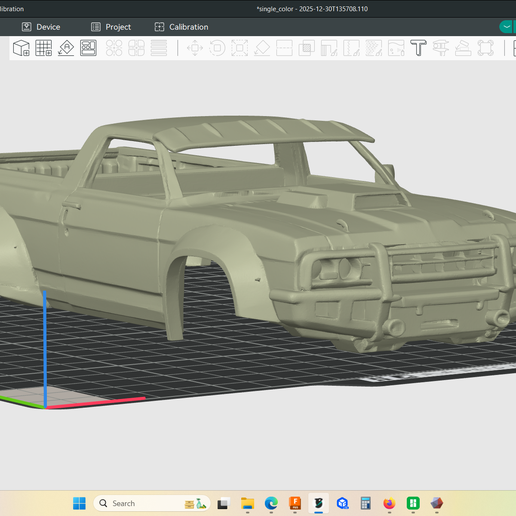
Task: Open the Calibration tab
Action: click(182, 27)
